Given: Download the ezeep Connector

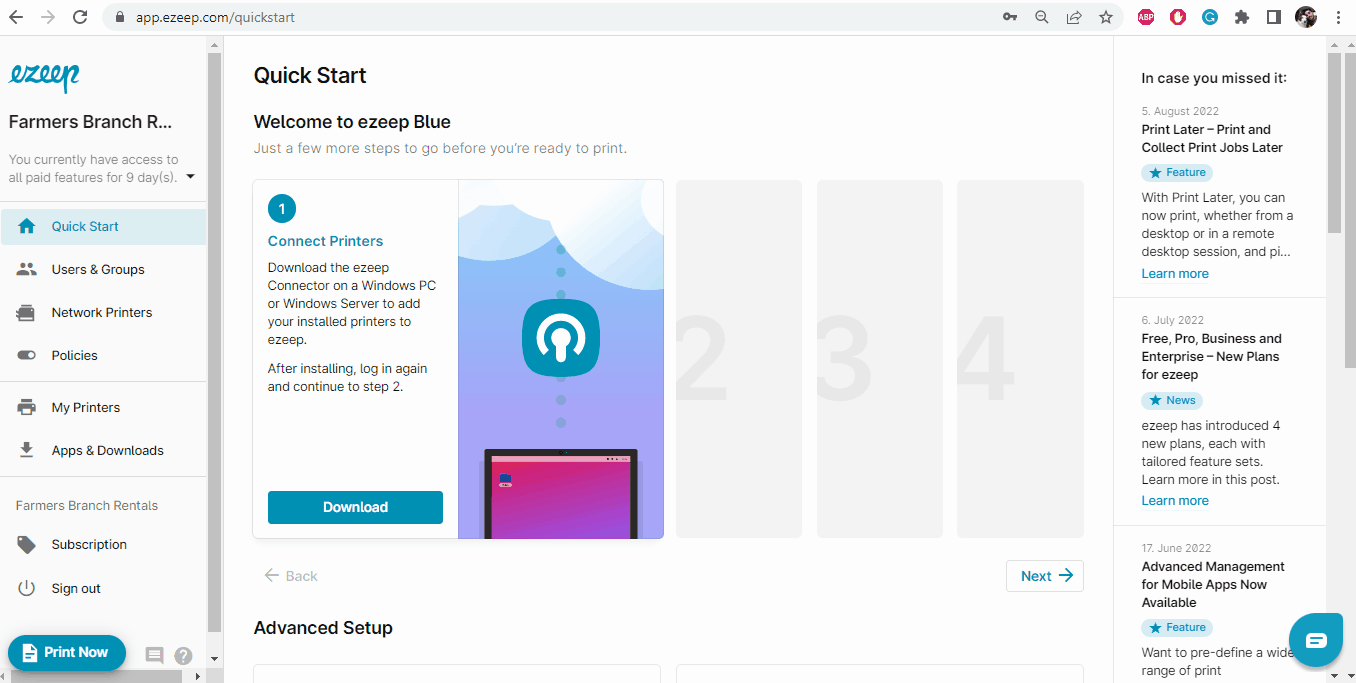Looking at the screenshot, I should tap(355, 507).
